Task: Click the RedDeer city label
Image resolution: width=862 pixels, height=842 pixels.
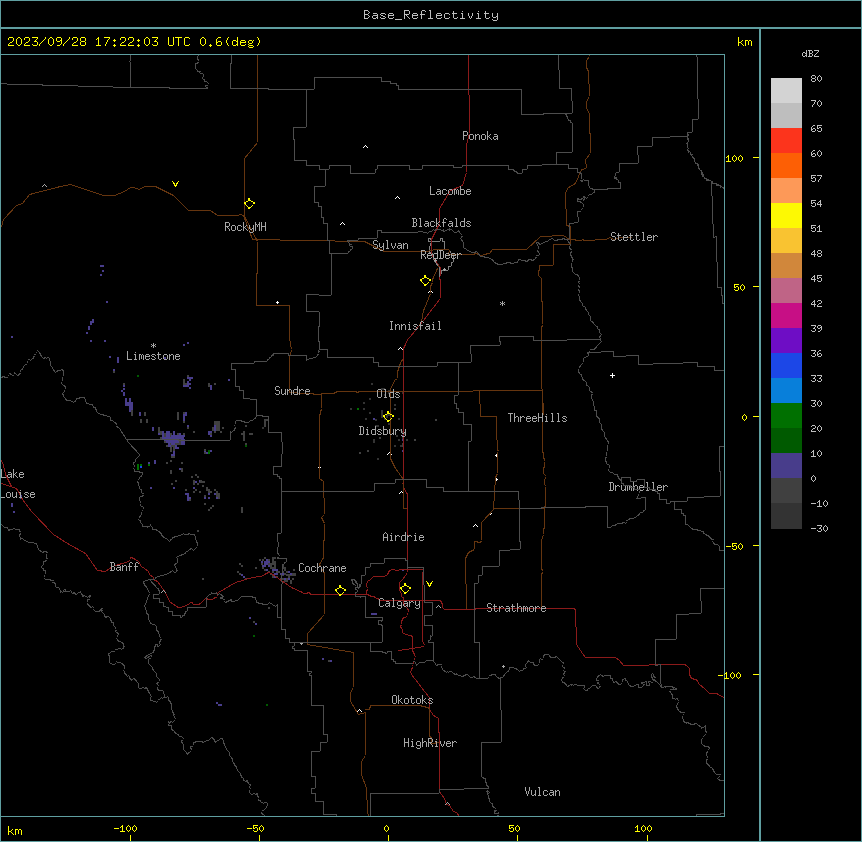Action: 440,255
